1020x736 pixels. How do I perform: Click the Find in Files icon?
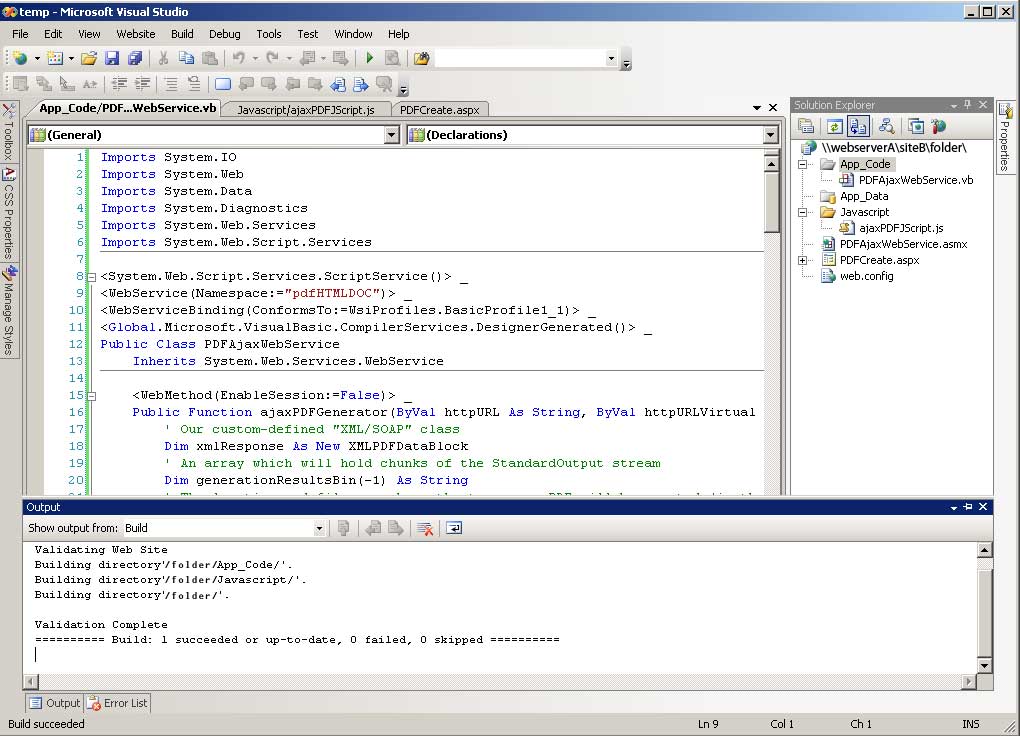click(x=421, y=59)
